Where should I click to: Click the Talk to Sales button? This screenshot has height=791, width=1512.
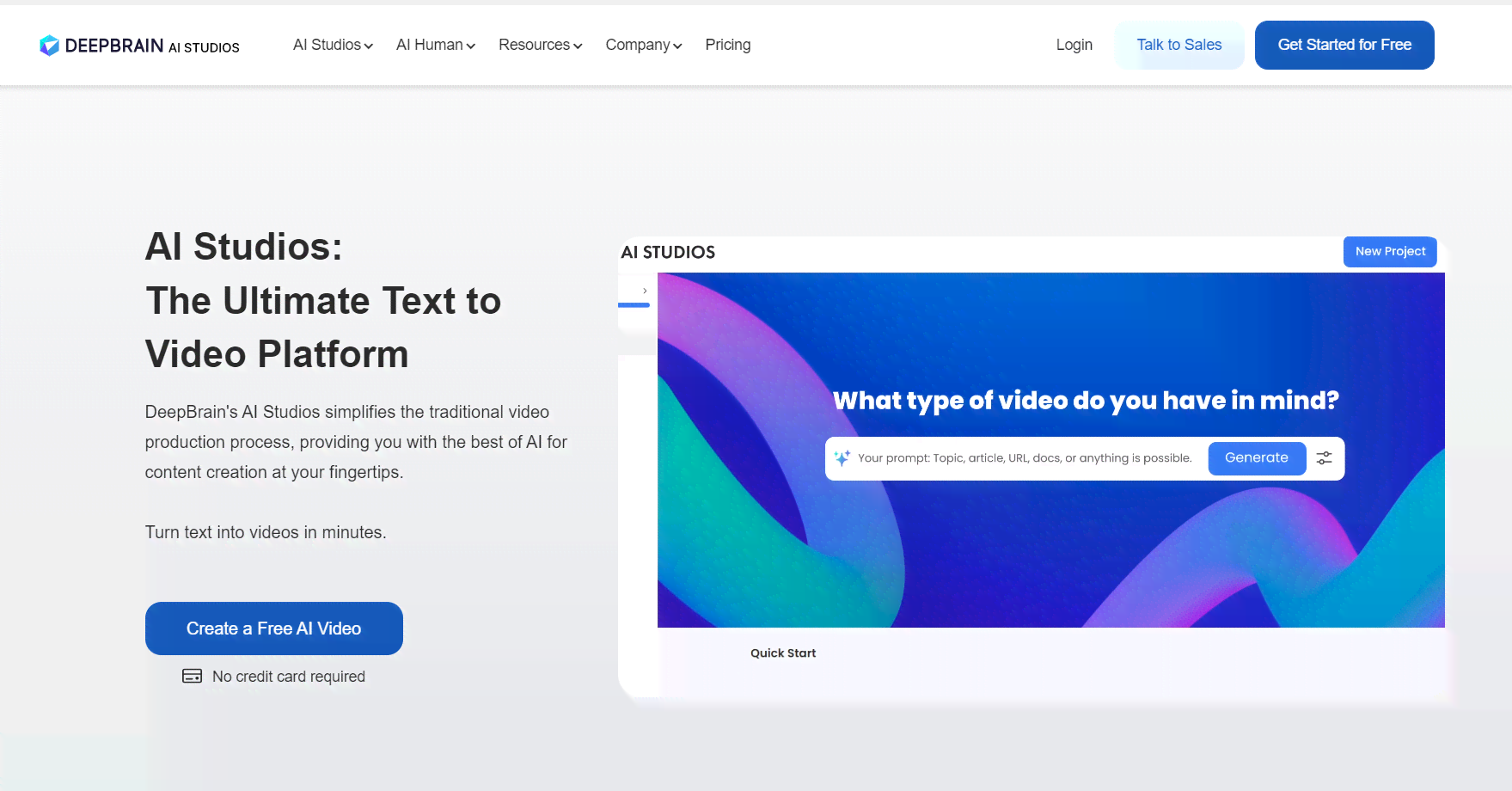1178,45
